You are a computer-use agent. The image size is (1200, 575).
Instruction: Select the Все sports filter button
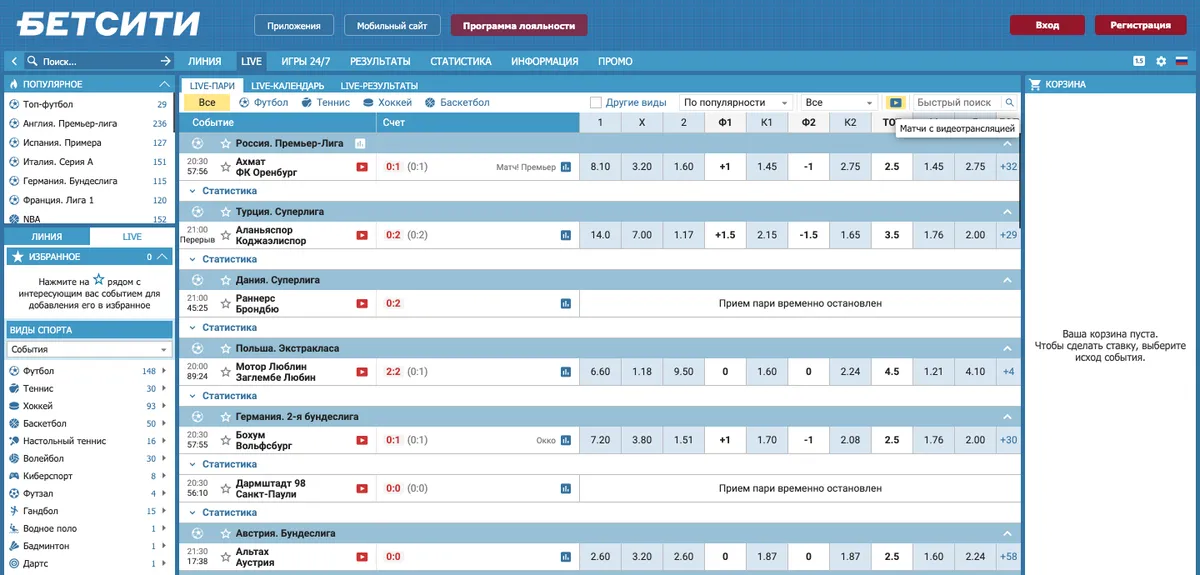(207, 102)
